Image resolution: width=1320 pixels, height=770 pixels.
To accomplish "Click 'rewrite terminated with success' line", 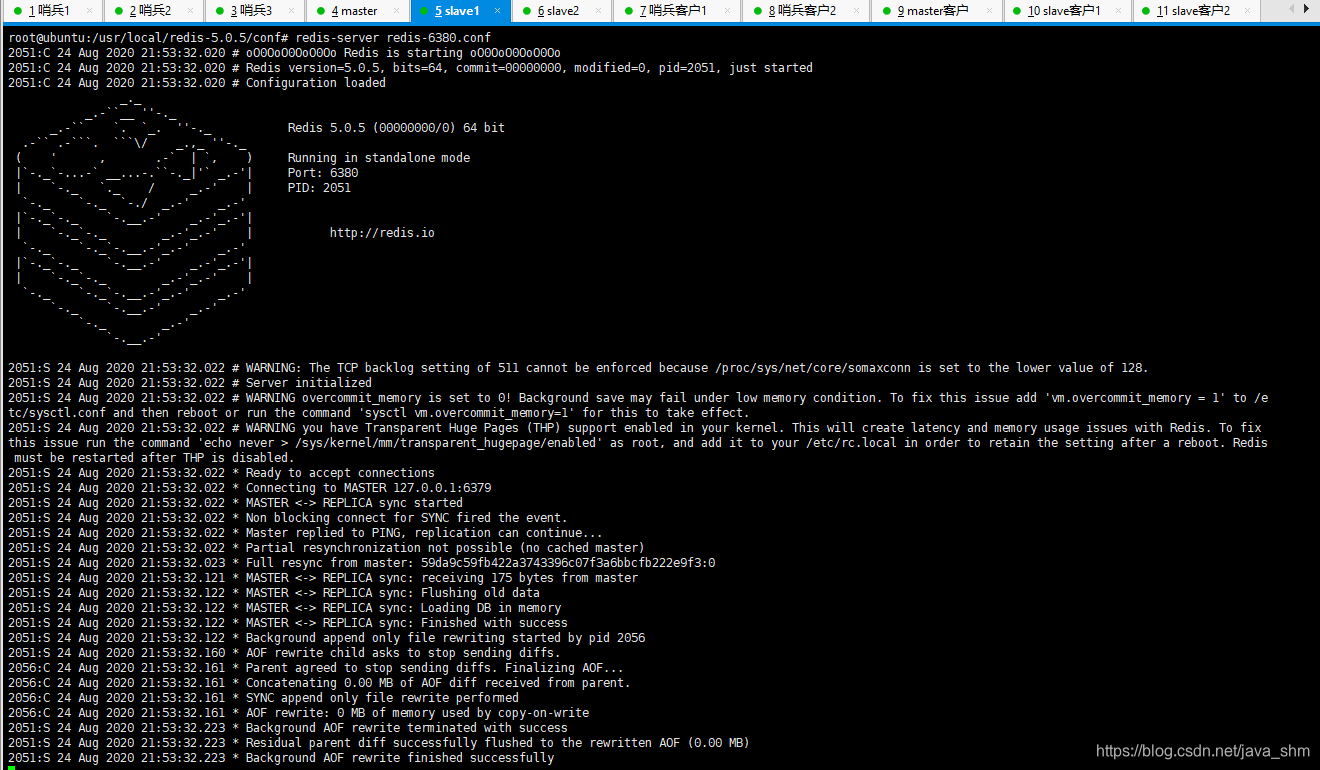I will [288, 728].
